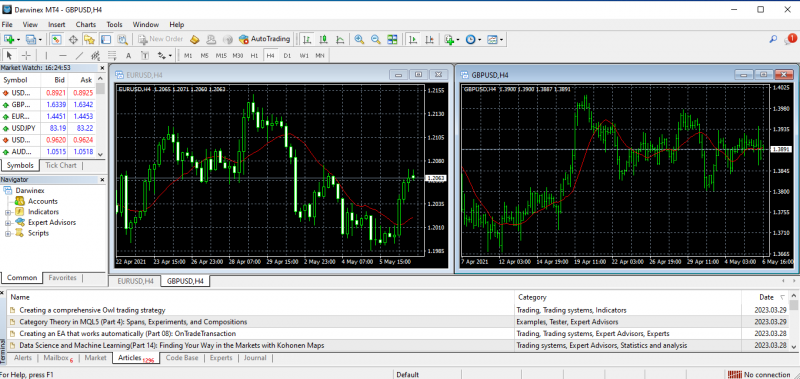Click the Zoom In magnifier icon

[x=359, y=39]
